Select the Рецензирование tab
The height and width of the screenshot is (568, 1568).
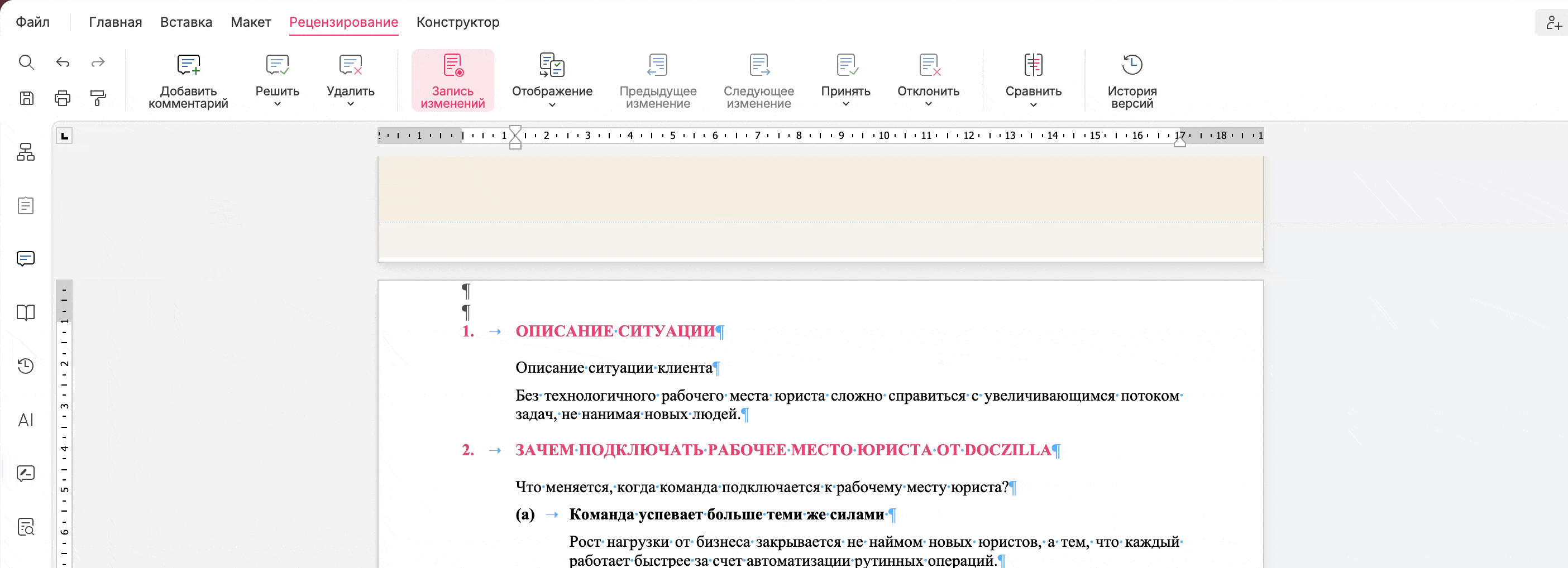(344, 22)
